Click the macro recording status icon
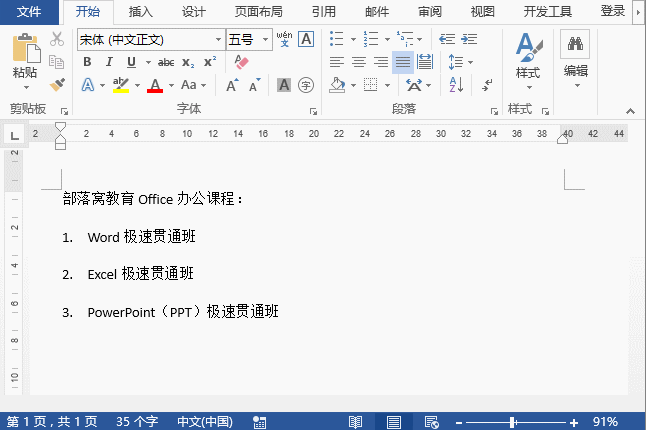 (259, 422)
